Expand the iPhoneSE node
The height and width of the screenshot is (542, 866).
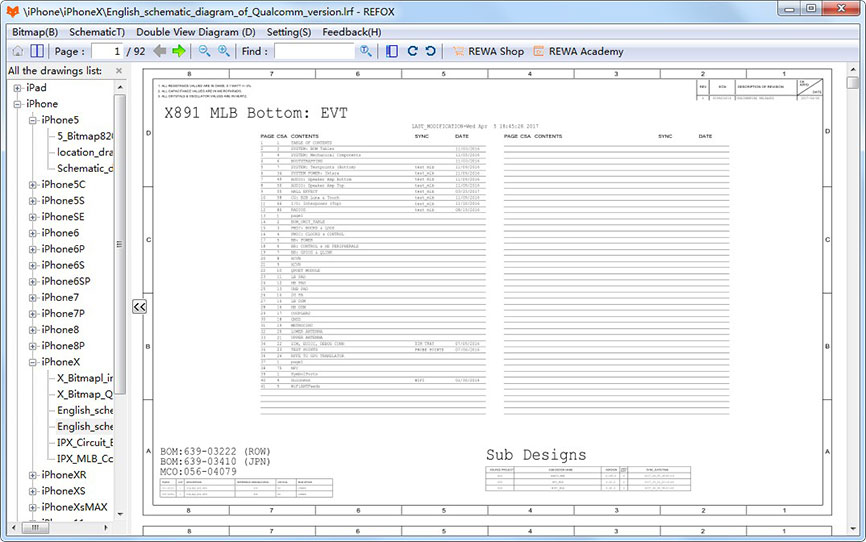[x=33, y=217]
